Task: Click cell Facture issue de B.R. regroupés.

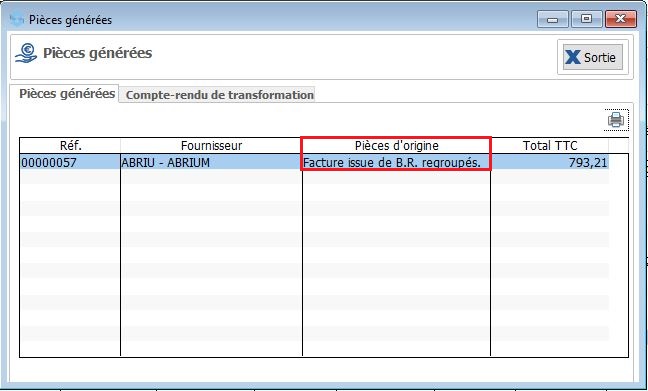Action: (x=396, y=162)
